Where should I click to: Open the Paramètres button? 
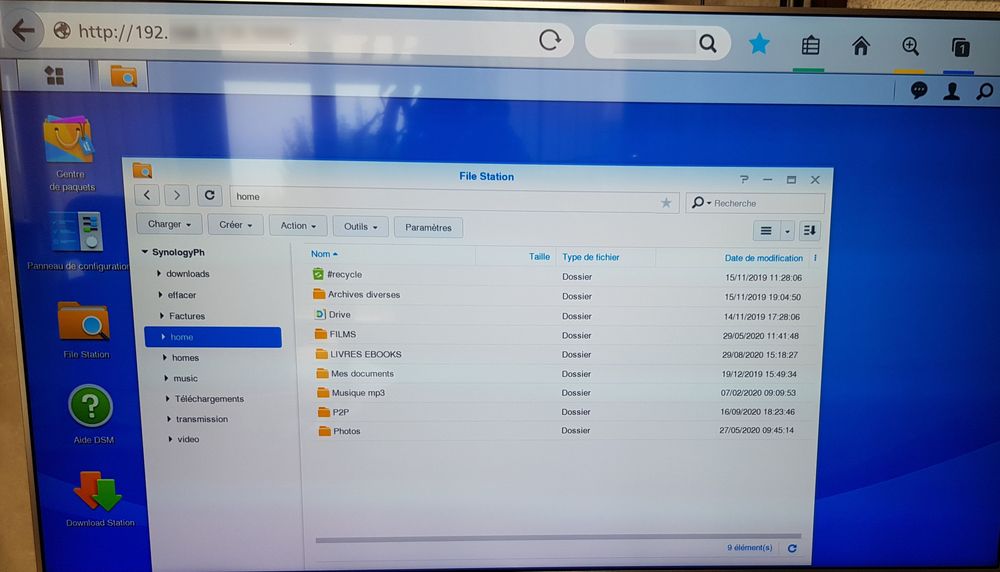pos(428,228)
